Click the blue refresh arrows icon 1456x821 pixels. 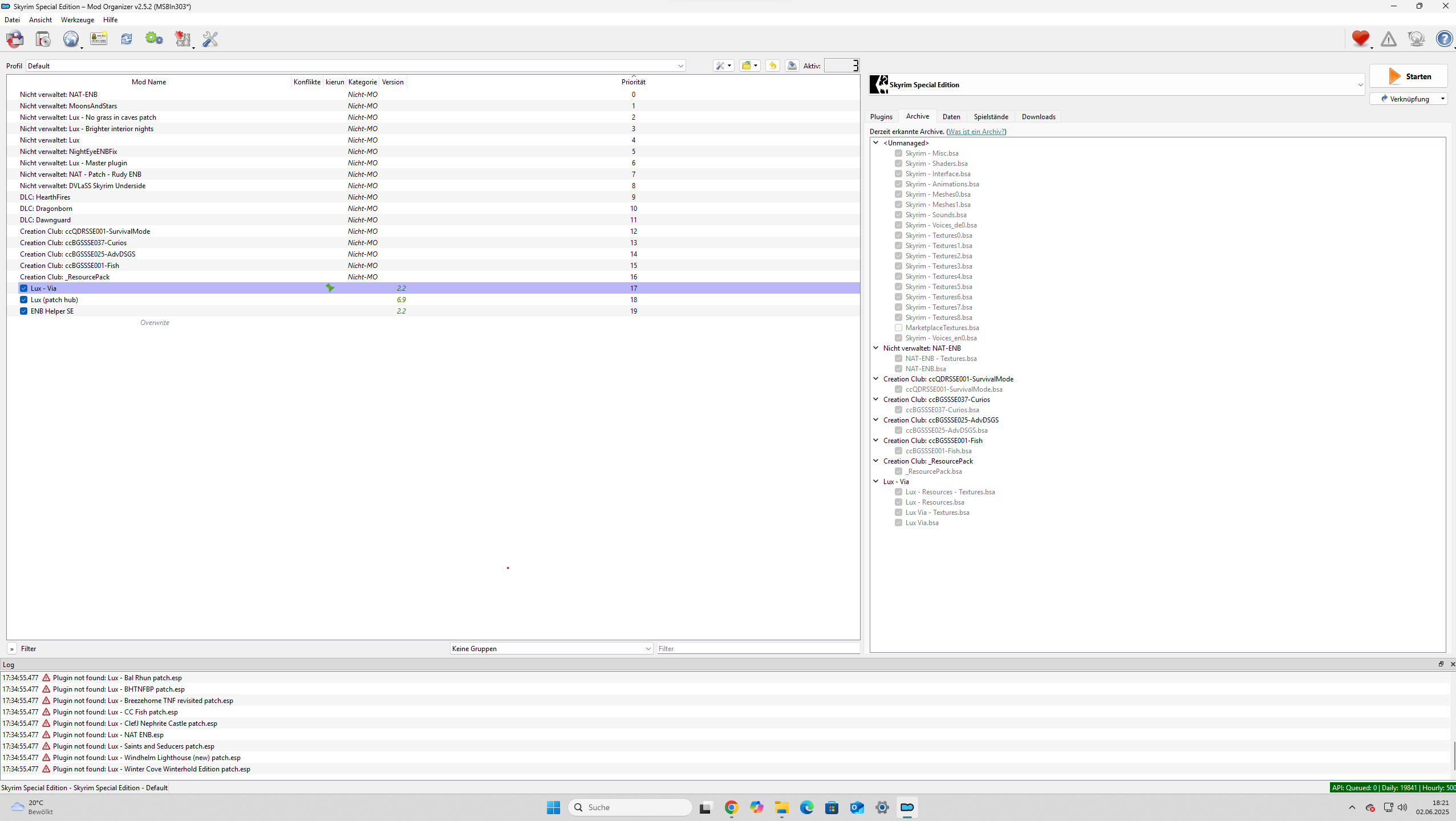pos(126,39)
